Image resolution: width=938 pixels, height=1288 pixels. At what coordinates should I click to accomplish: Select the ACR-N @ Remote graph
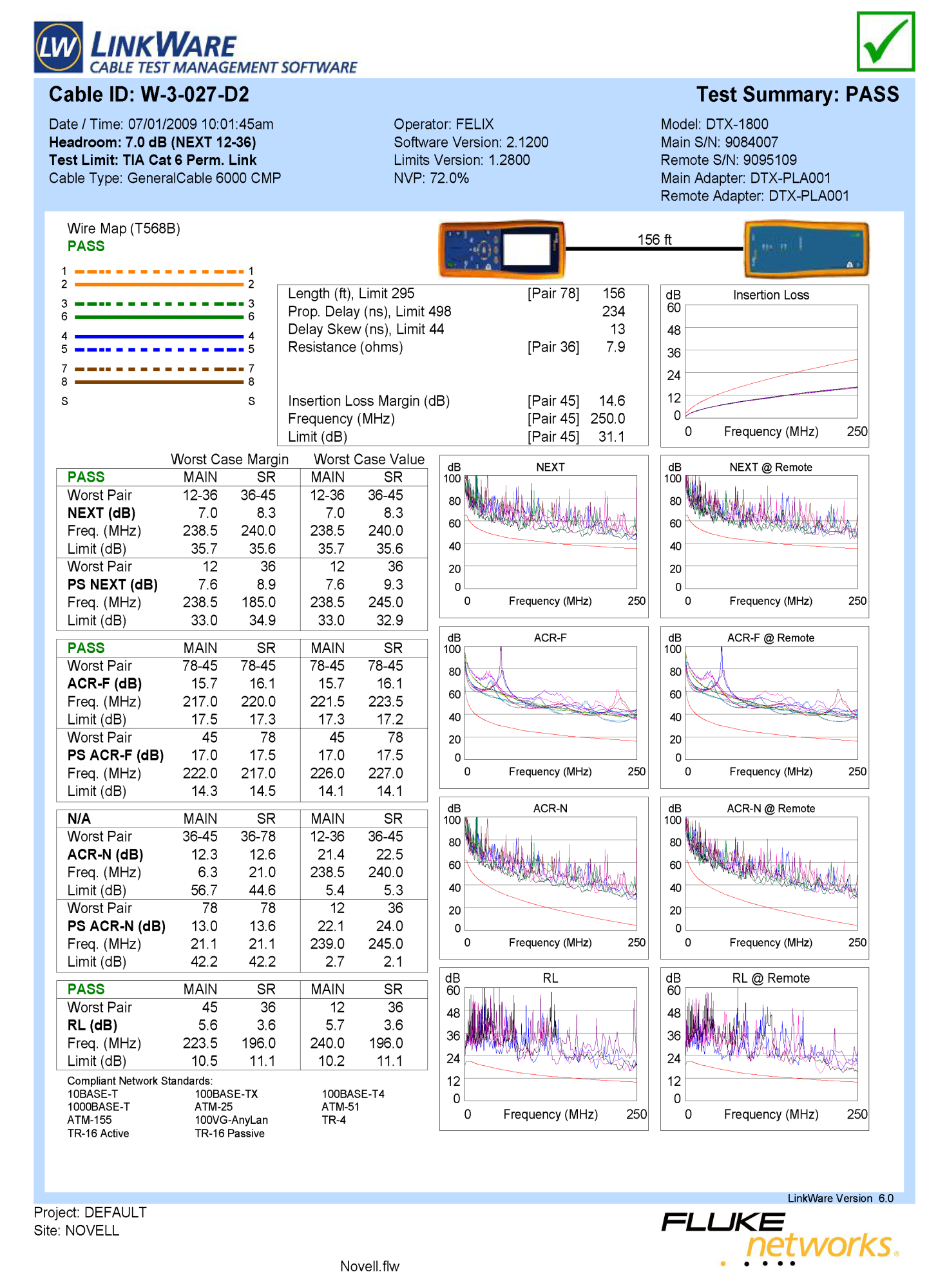click(x=765, y=878)
